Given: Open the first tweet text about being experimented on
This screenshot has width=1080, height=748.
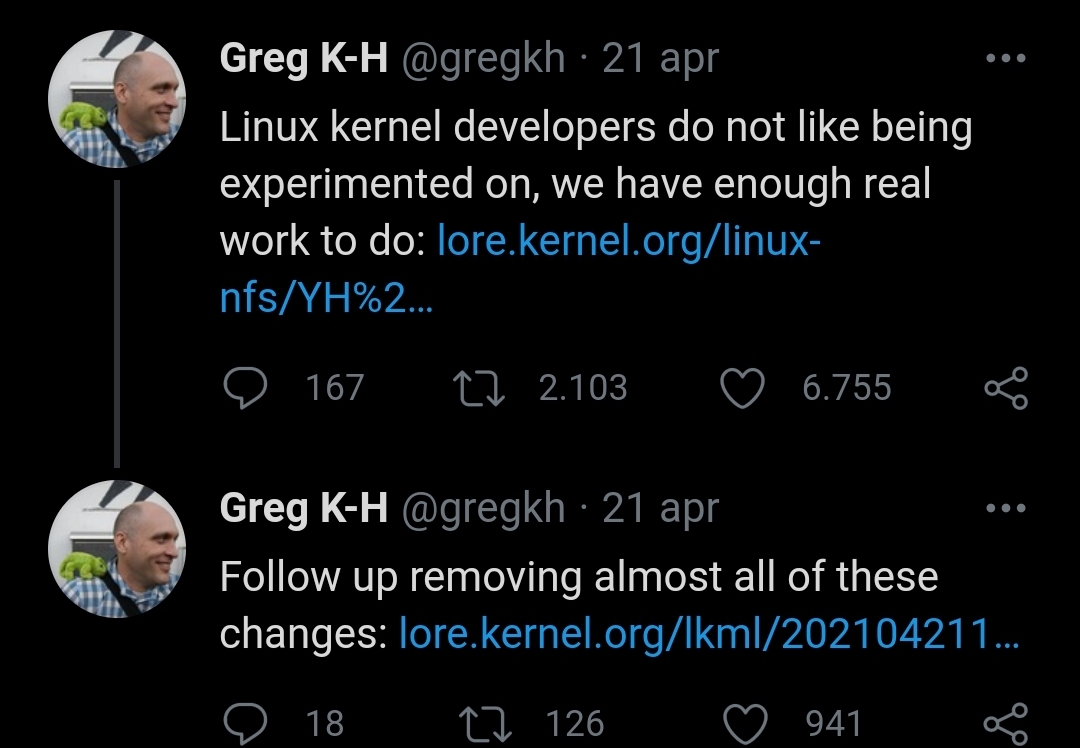Looking at the screenshot, I should click(594, 156).
